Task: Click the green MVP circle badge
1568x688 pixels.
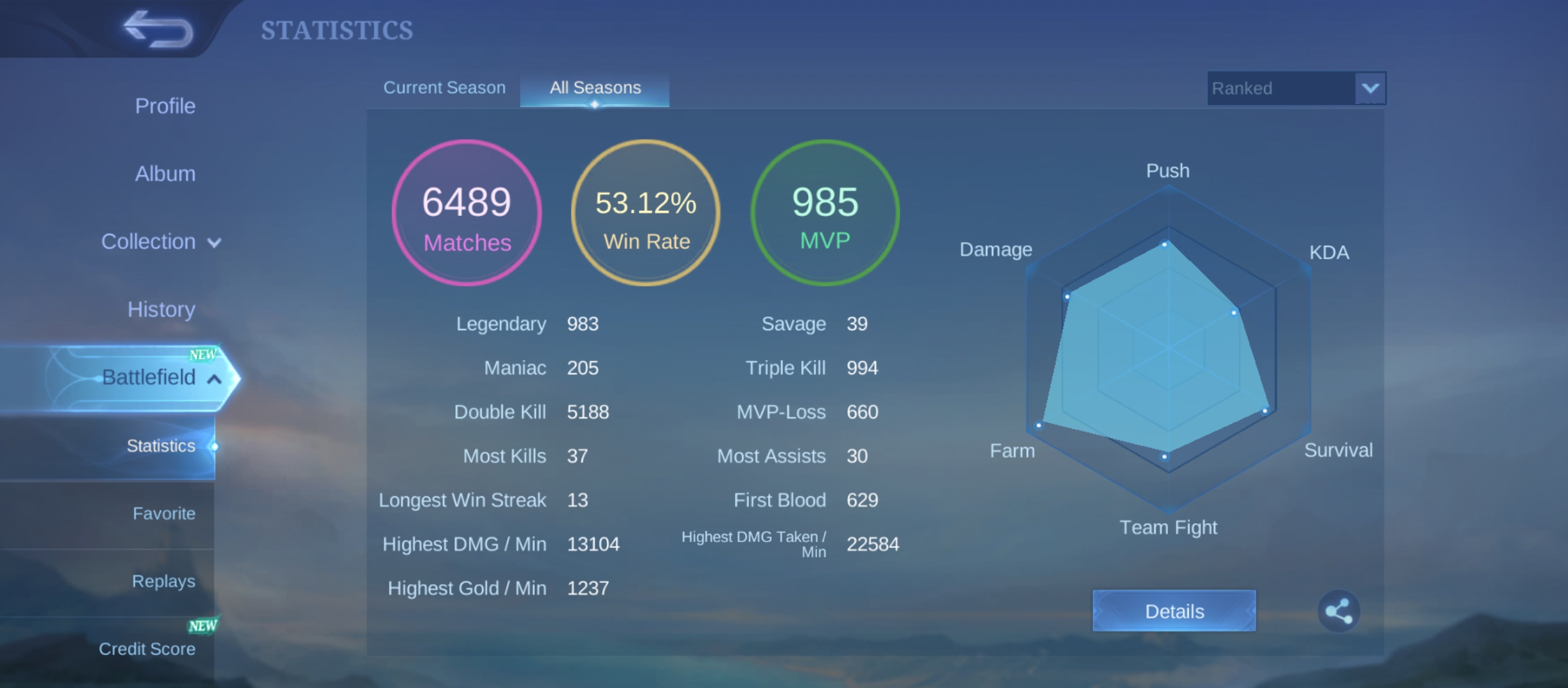Action: coord(825,213)
